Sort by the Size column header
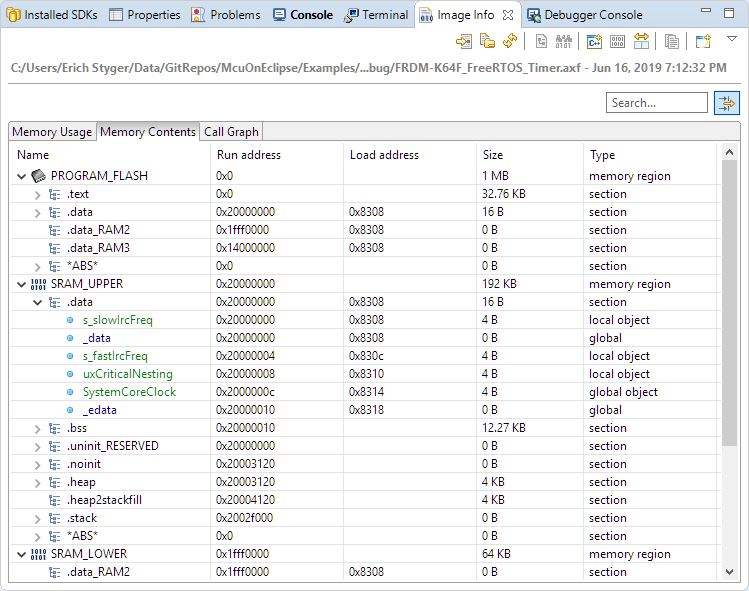The image size is (749, 591). pos(530,155)
